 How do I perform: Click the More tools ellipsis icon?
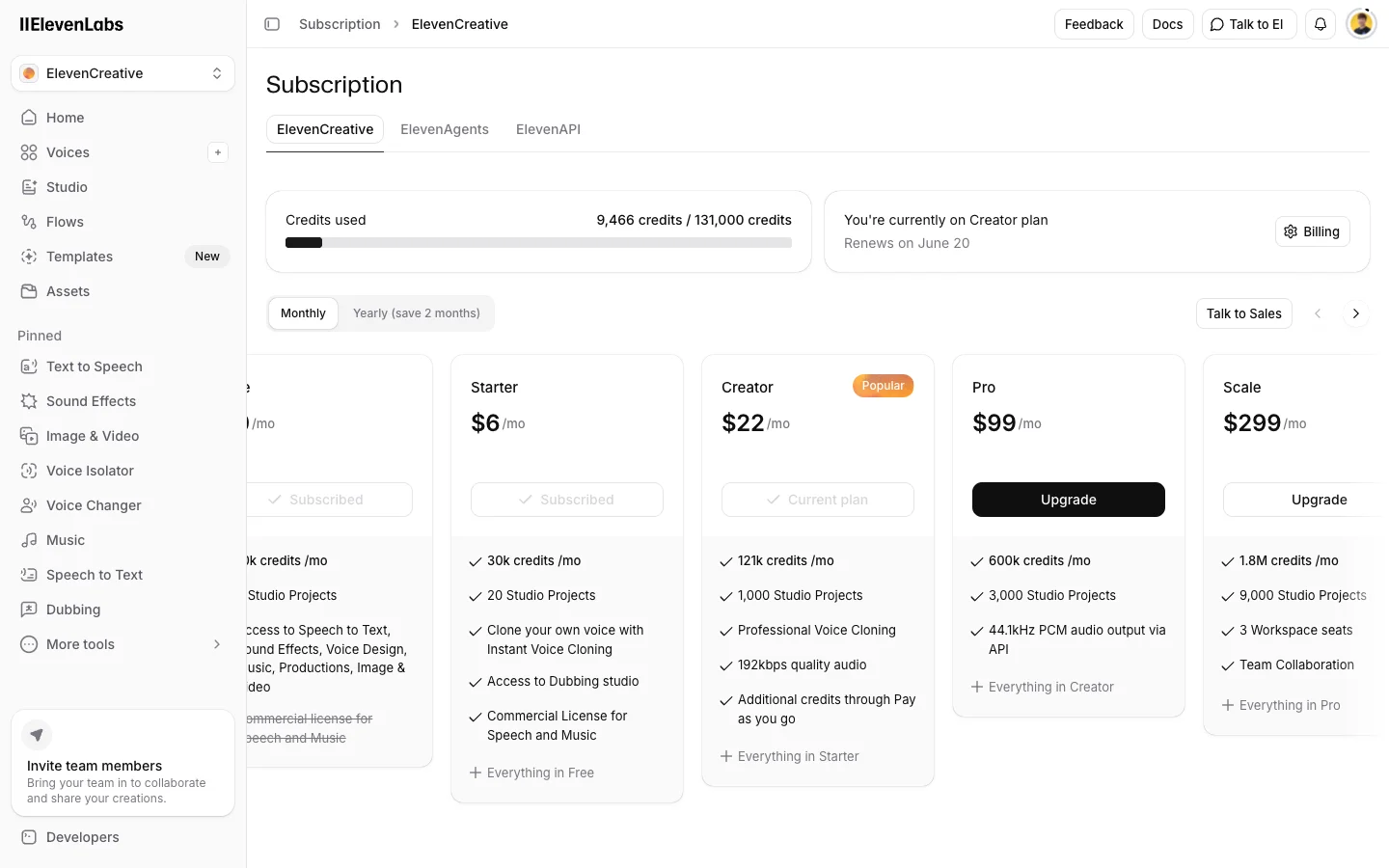tap(29, 644)
